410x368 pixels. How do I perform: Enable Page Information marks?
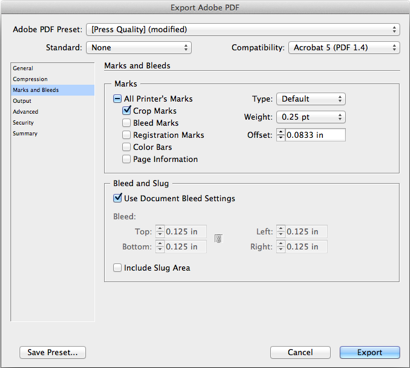[x=126, y=159]
